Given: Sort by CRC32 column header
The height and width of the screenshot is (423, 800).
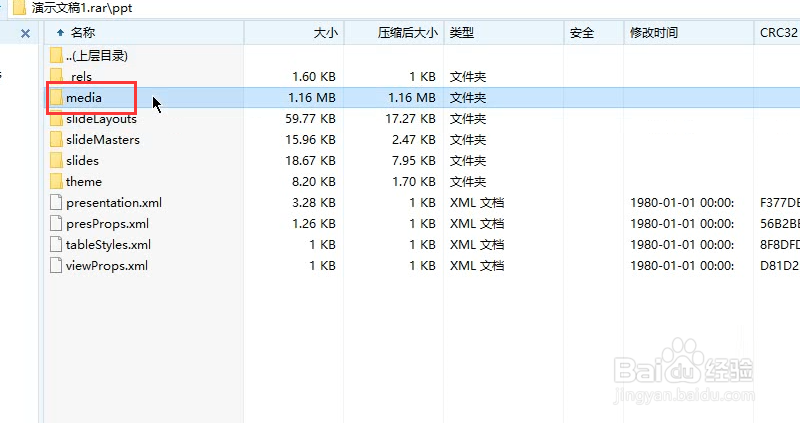Looking at the screenshot, I should (x=777, y=33).
